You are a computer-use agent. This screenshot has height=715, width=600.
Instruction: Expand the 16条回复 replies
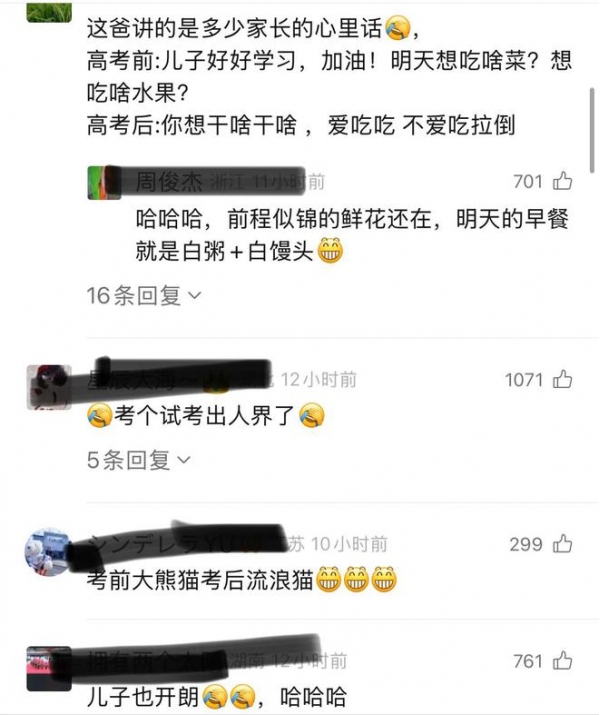[144, 295]
